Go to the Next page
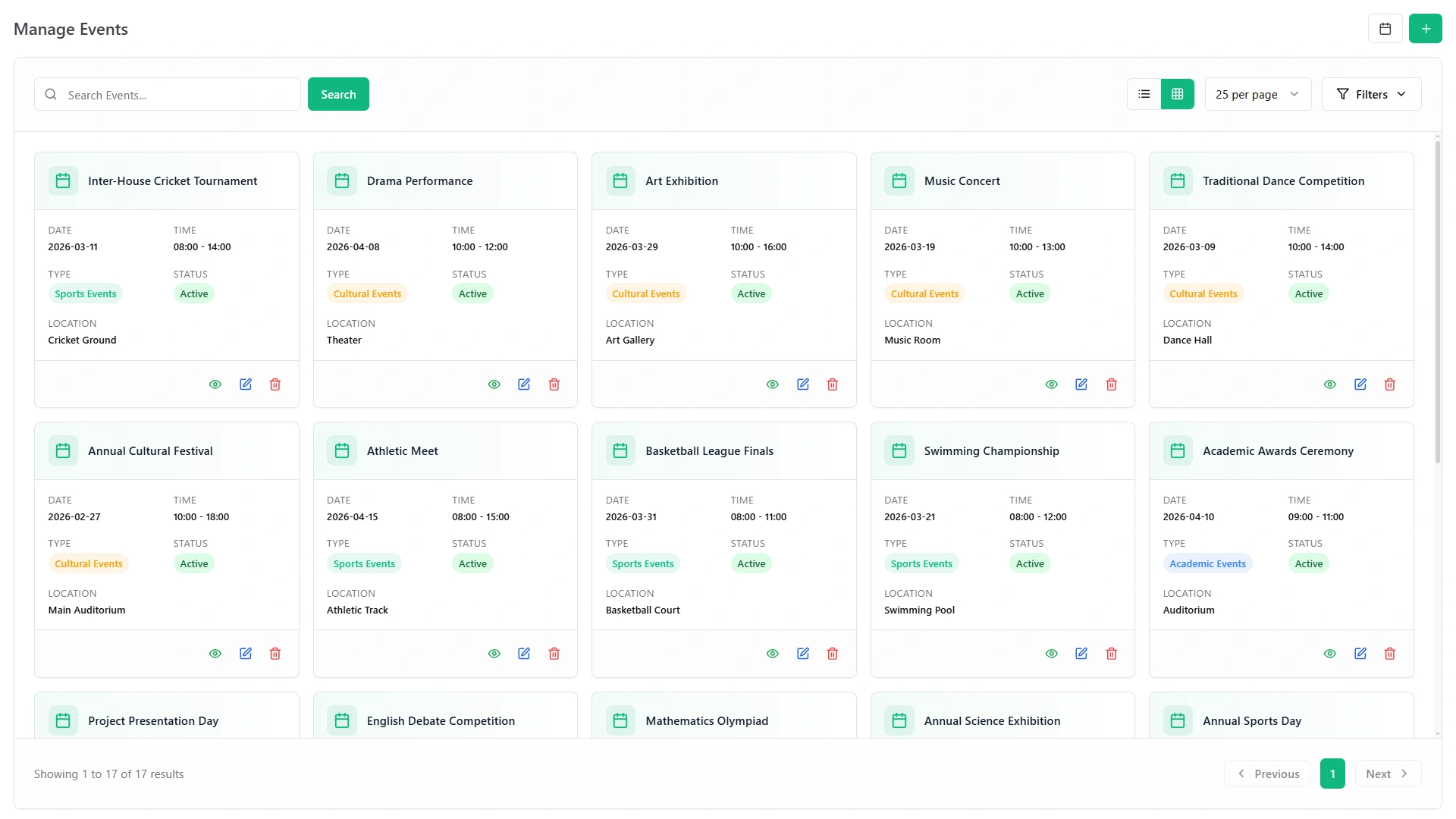 1388,773
